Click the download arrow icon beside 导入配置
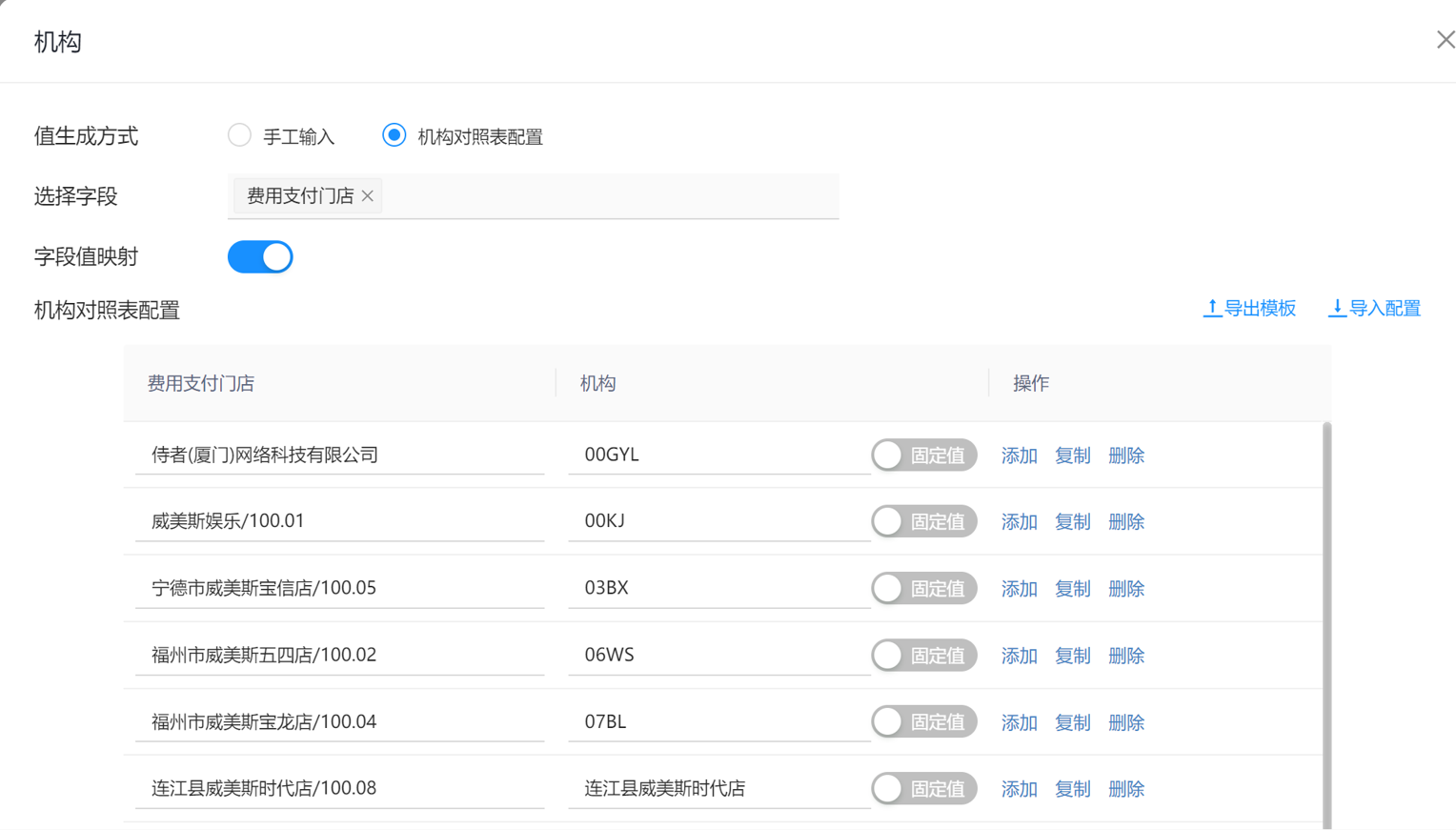The image size is (1456, 830). click(1338, 308)
